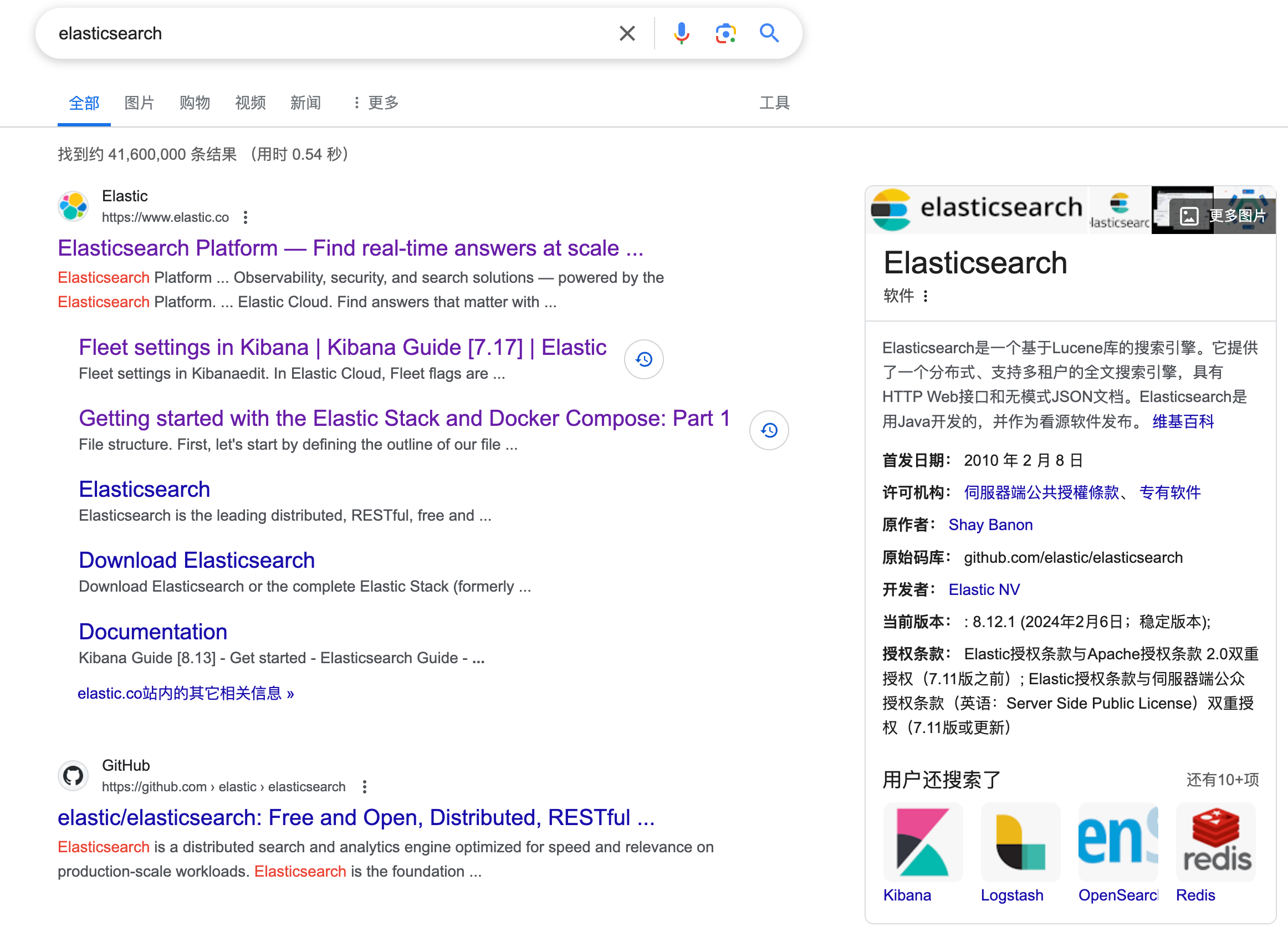This screenshot has width=1288, height=926.
Task: Open the Documentation sitelink
Action: point(153,632)
